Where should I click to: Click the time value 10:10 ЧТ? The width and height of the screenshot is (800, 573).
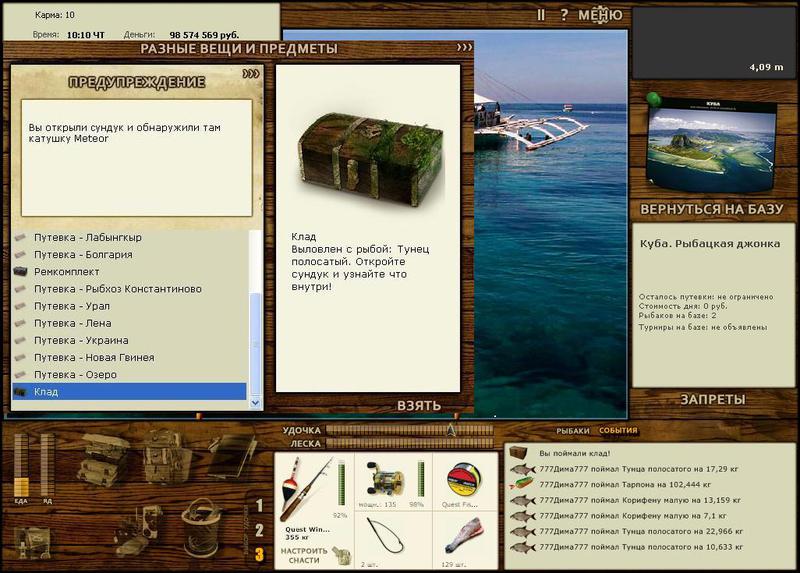[85, 35]
